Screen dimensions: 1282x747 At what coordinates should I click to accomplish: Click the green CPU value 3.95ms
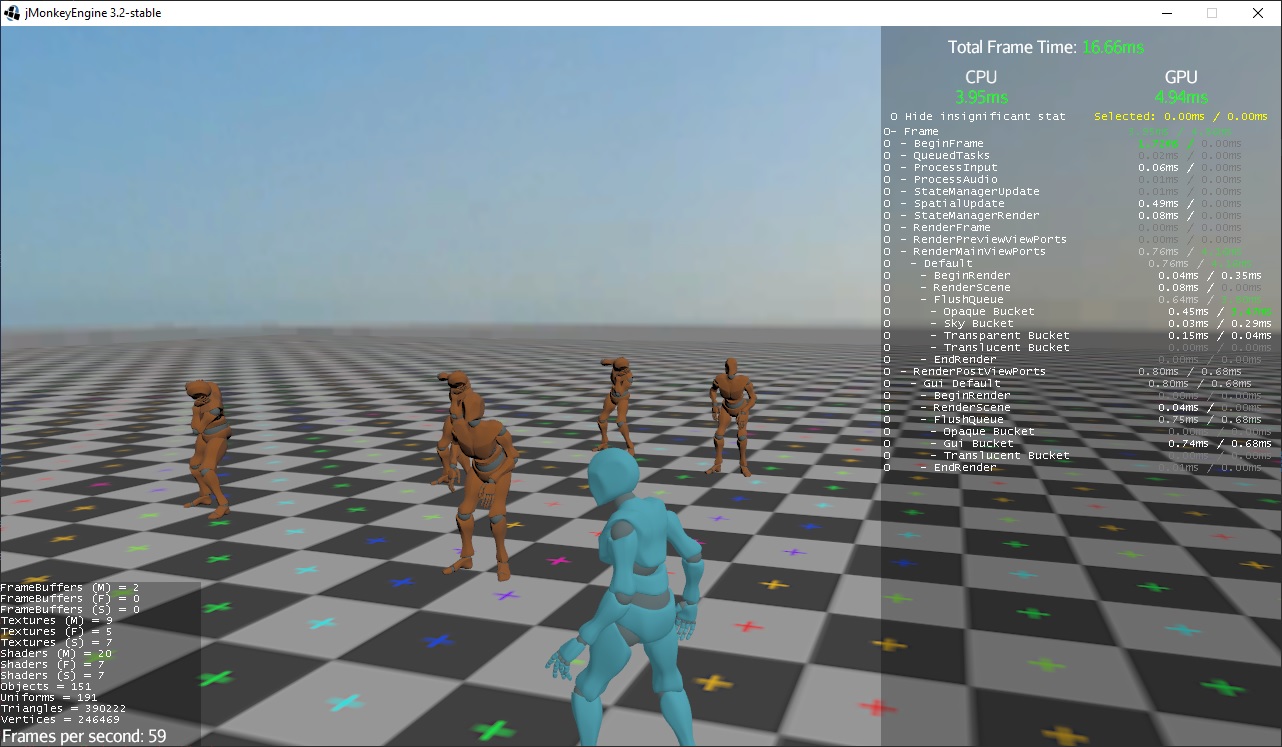(981, 97)
